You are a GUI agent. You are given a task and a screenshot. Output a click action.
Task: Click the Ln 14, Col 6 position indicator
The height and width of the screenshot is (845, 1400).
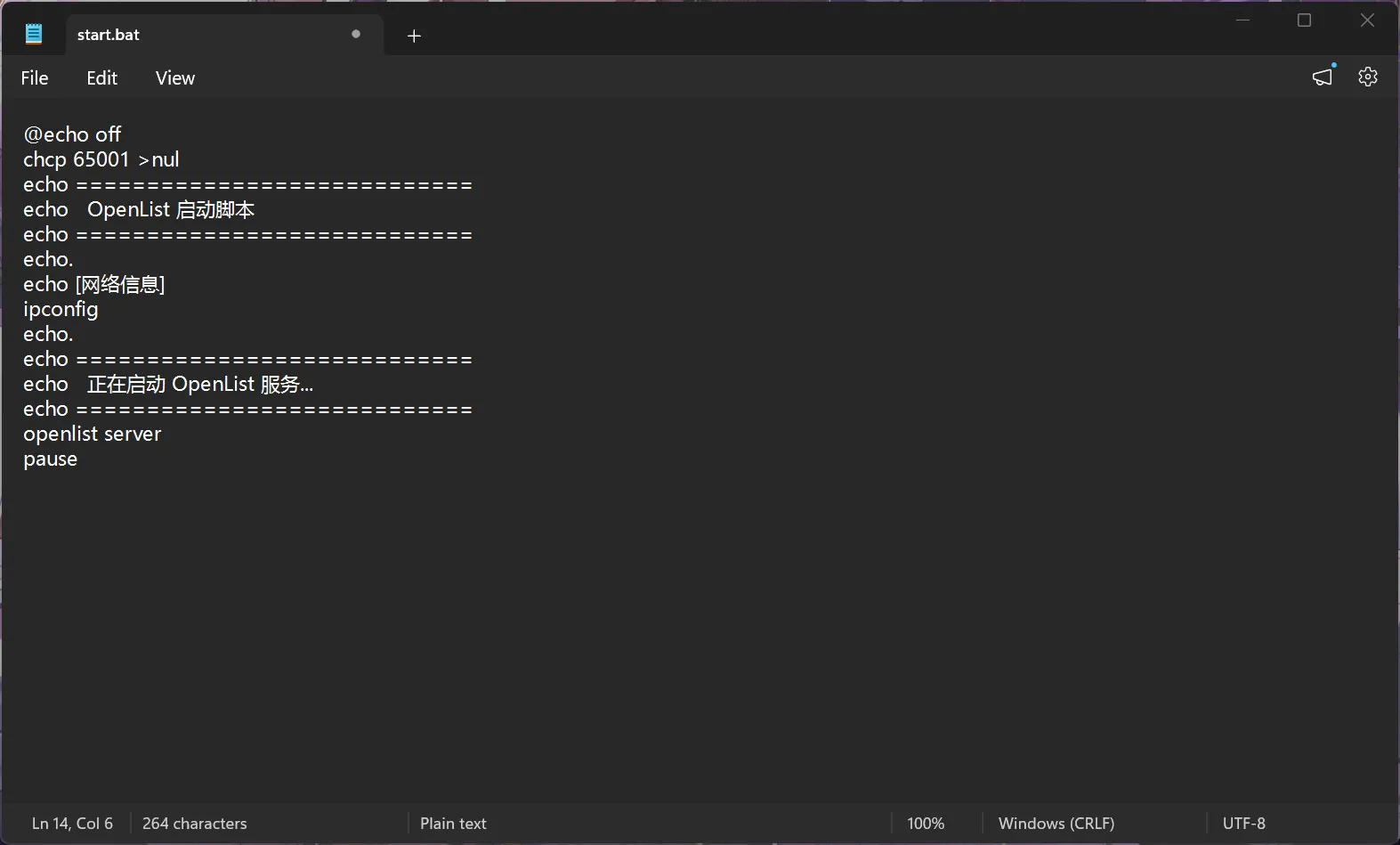[73, 824]
